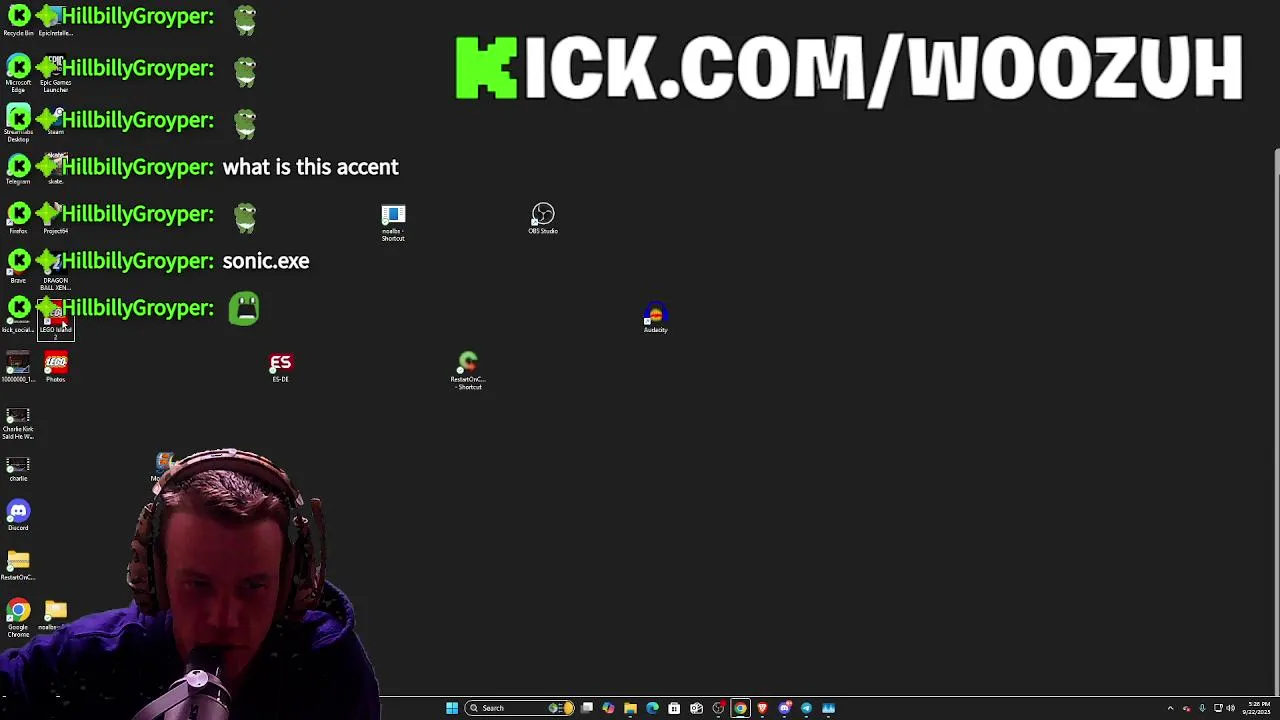Open the taskbar clock and date

tap(1256, 708)
